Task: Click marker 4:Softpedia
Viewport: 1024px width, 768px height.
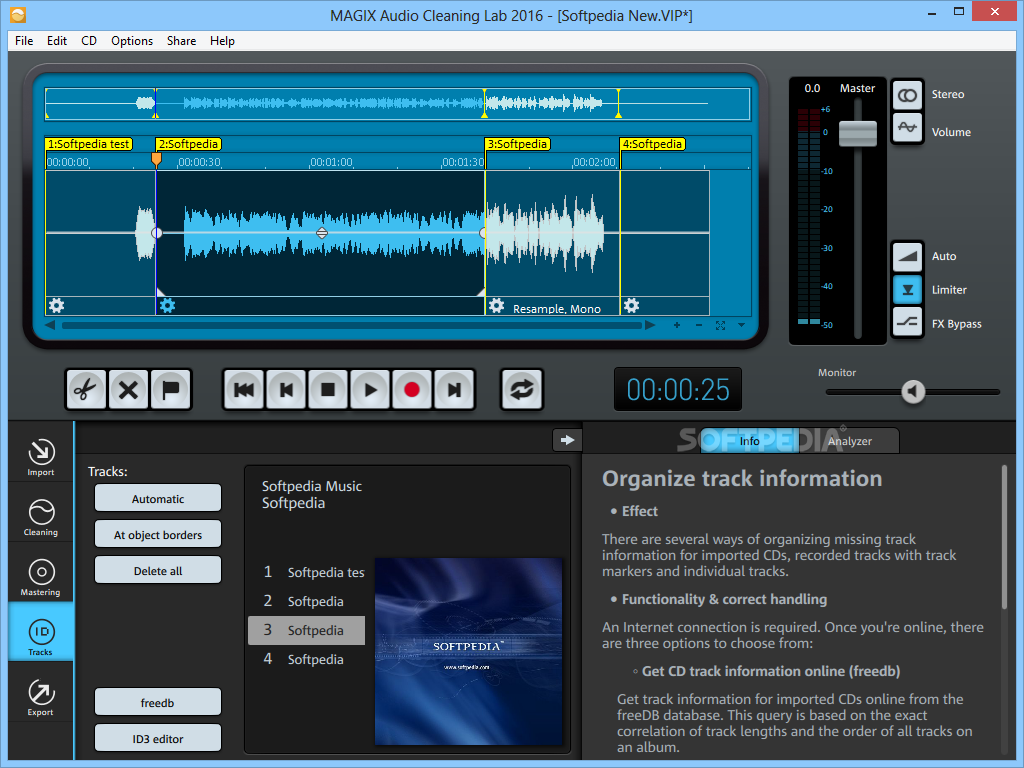Action: 652,144
